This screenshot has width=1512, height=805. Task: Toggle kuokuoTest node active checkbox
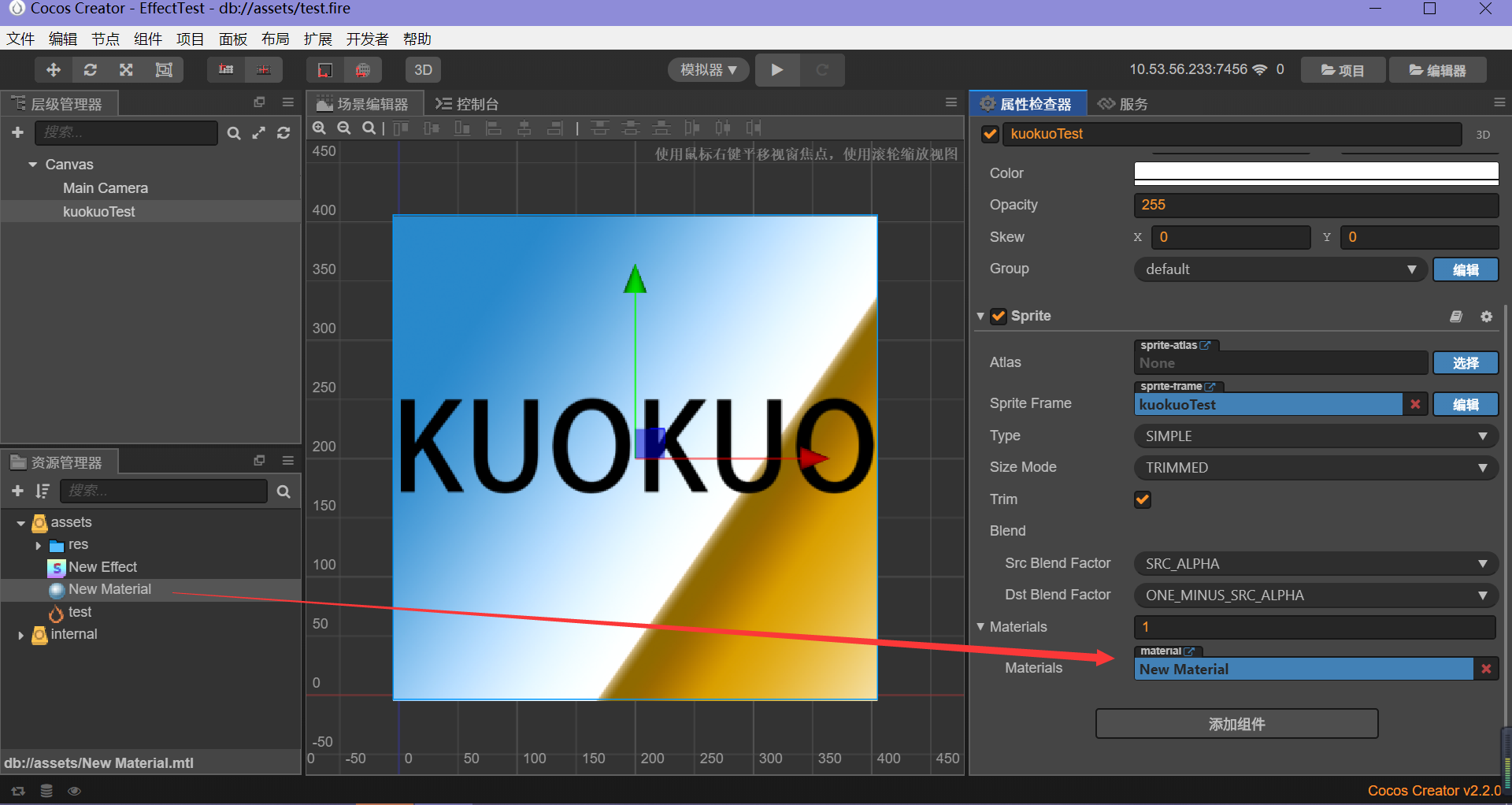(991, 134)
